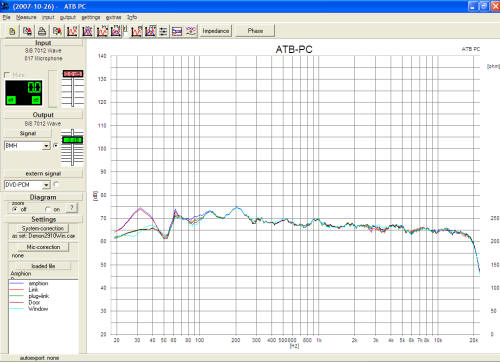
Task: Click the Input section header
Action: coord(43,43)
